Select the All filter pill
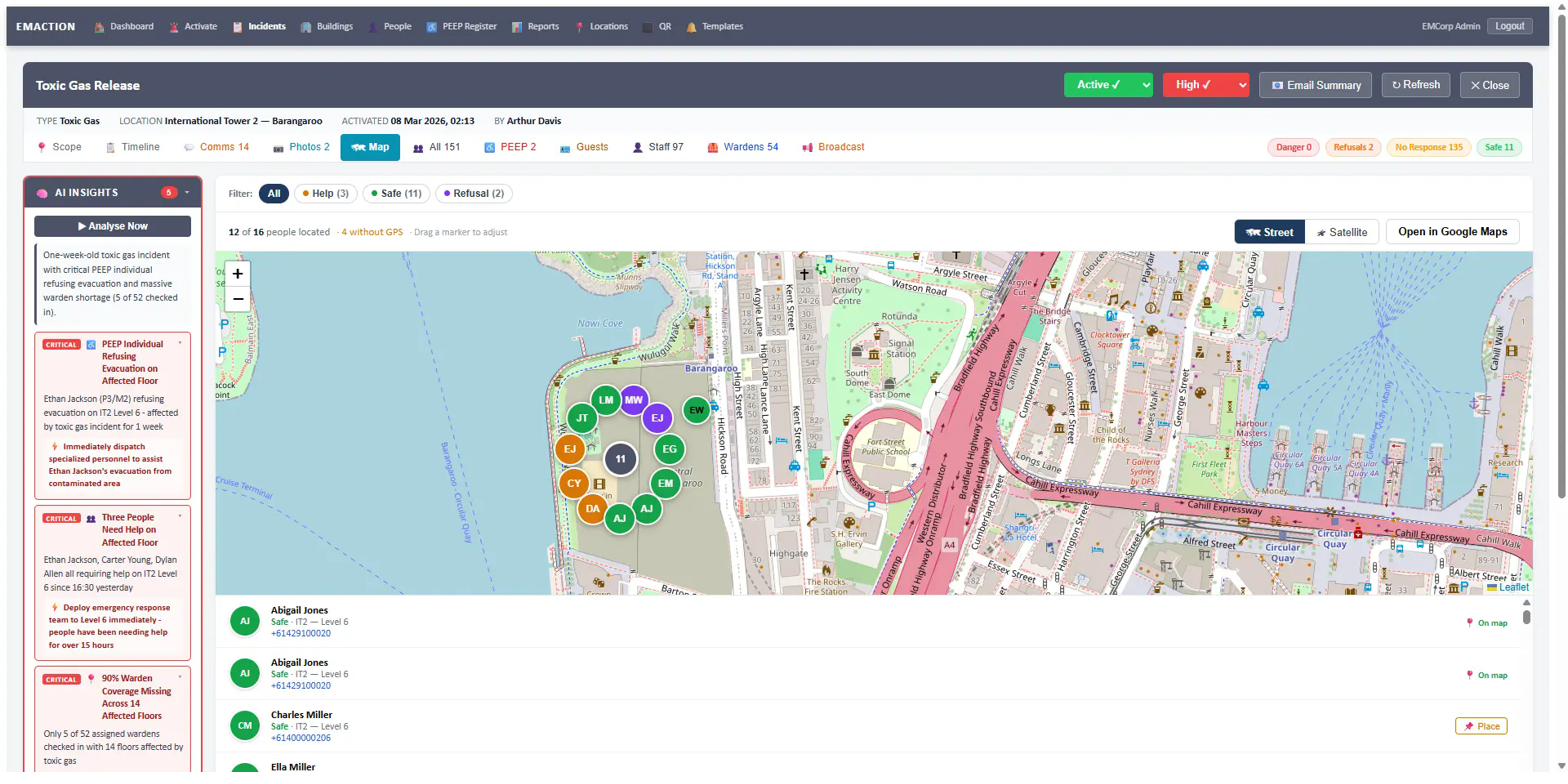The height and width of the screenshot is (784, 1568). click(x=274, y=193)
